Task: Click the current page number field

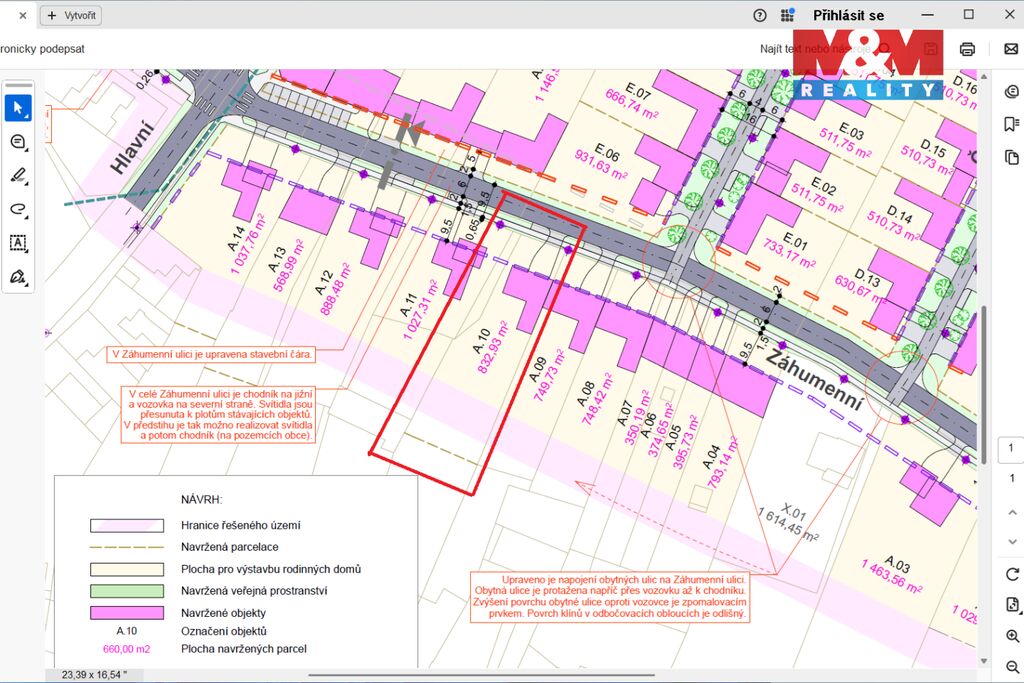Action: click(1011, 448)
